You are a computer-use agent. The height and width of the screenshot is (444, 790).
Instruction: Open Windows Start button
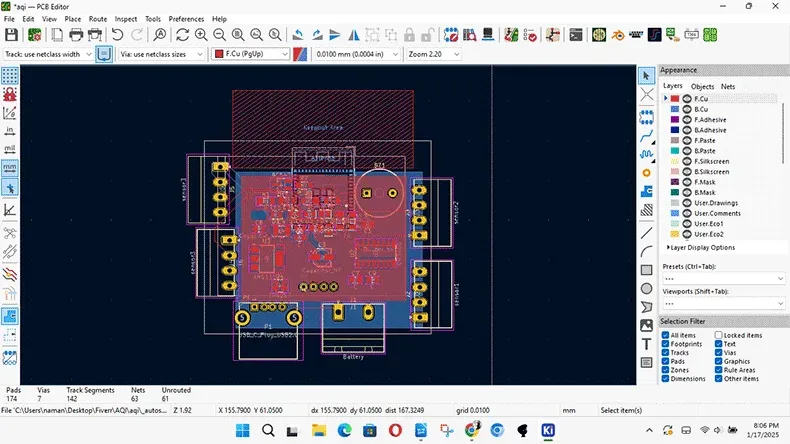[242, 430]
